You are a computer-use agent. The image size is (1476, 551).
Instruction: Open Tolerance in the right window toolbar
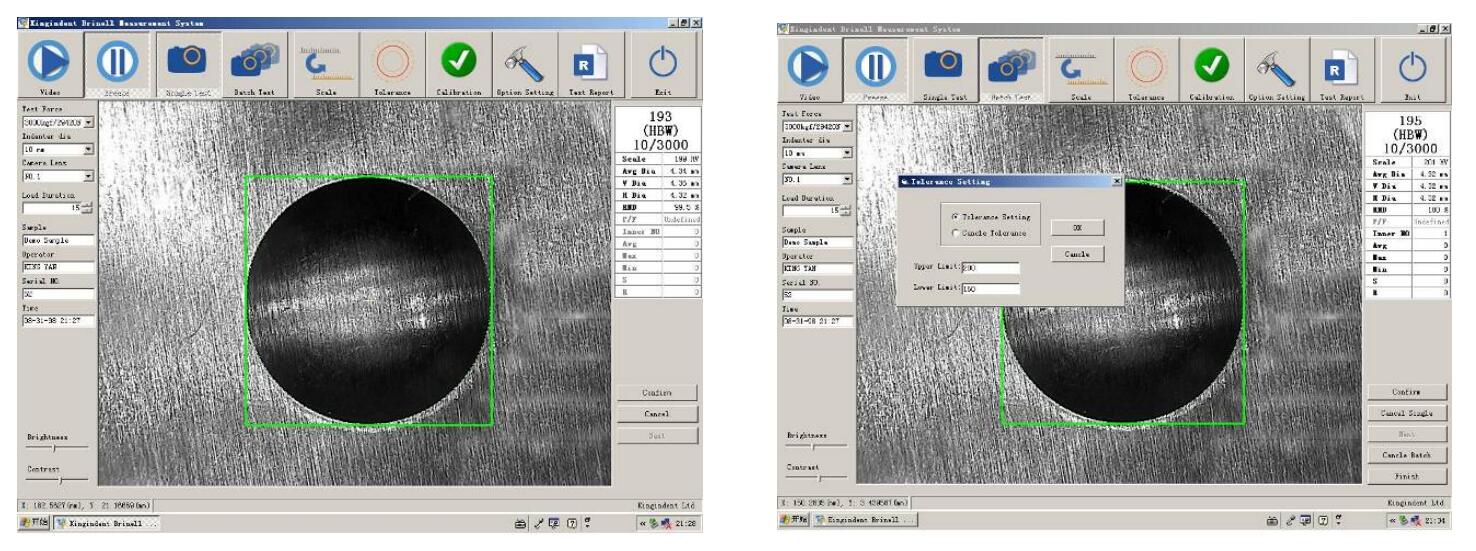point(1147,71)
